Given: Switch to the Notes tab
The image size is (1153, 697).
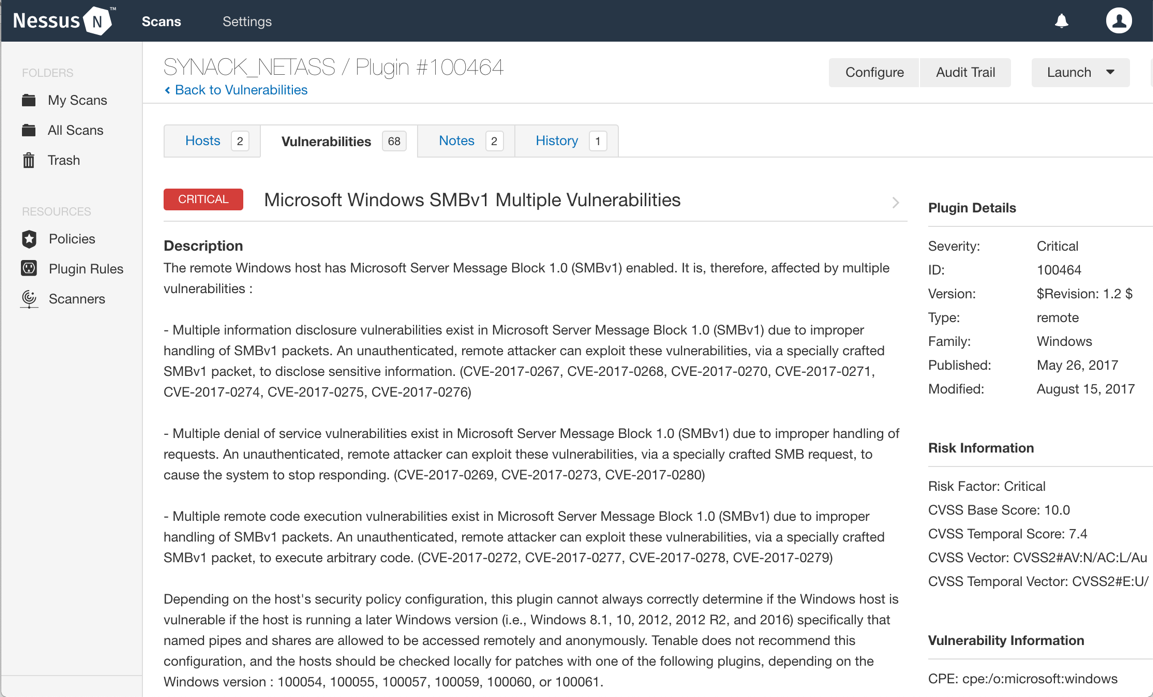Looking at the screenshot, I should [x=456, y=141].
